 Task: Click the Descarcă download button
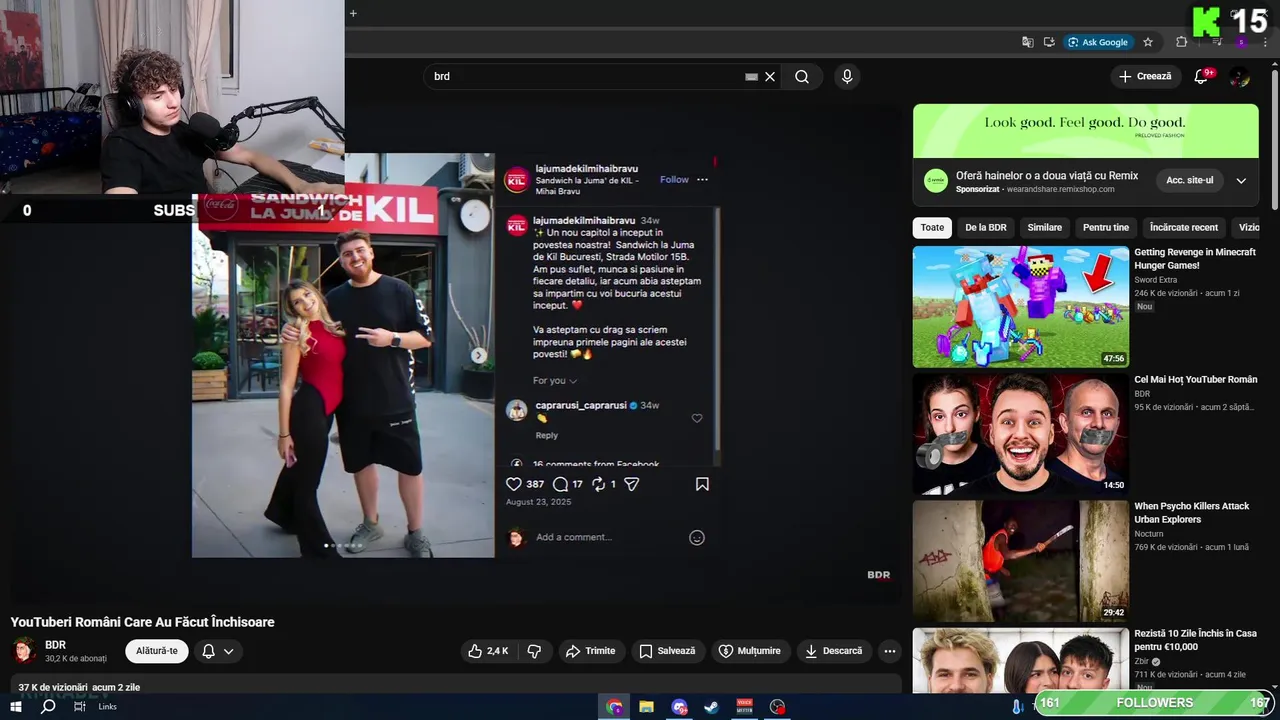coord(833,651)
